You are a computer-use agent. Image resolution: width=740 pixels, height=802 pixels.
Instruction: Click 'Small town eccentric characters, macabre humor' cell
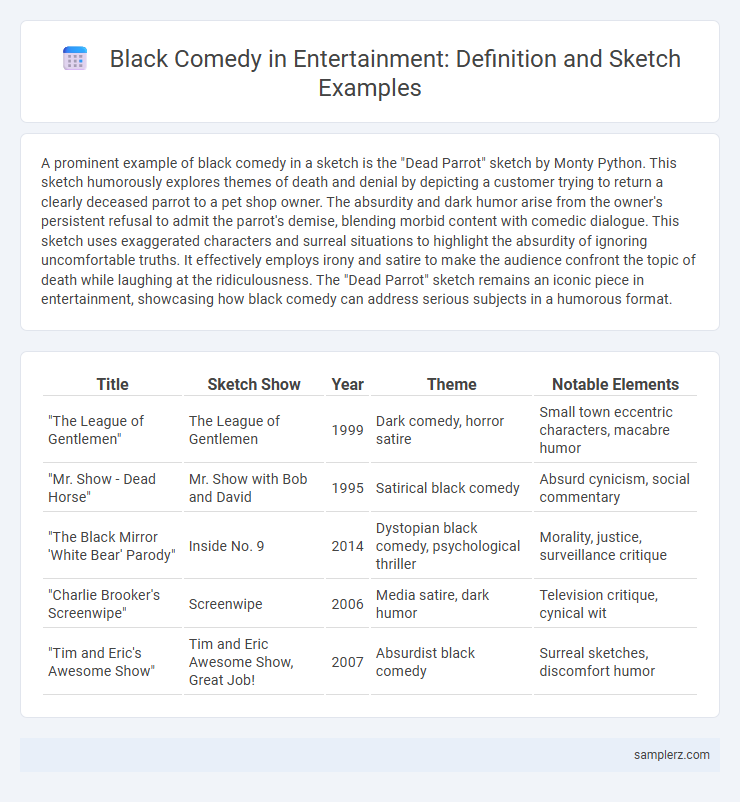pos(615,430)
